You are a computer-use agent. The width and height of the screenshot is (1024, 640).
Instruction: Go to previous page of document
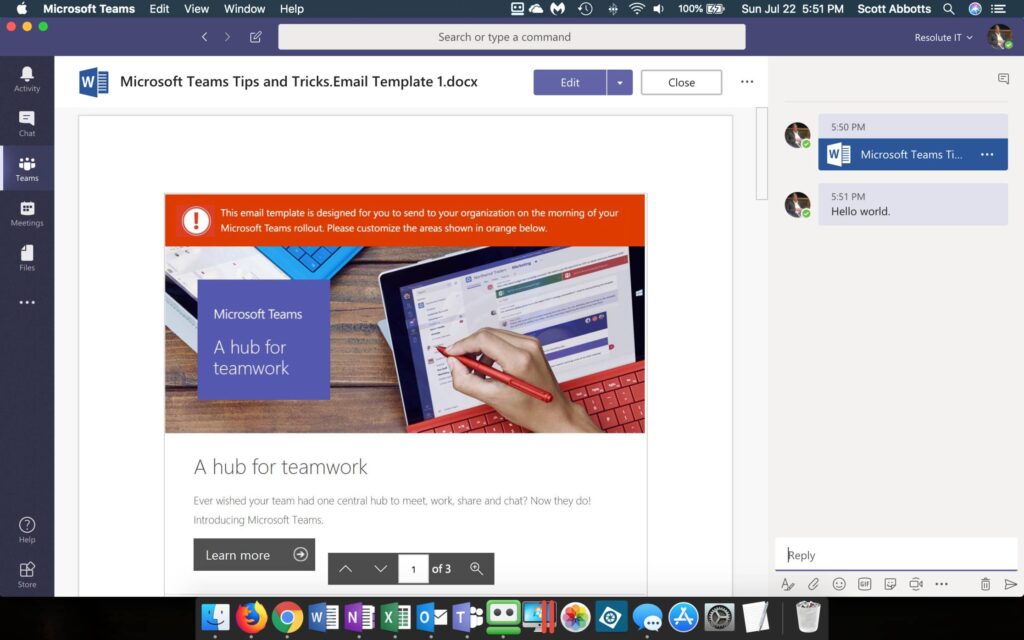click(x=345, y=569)
